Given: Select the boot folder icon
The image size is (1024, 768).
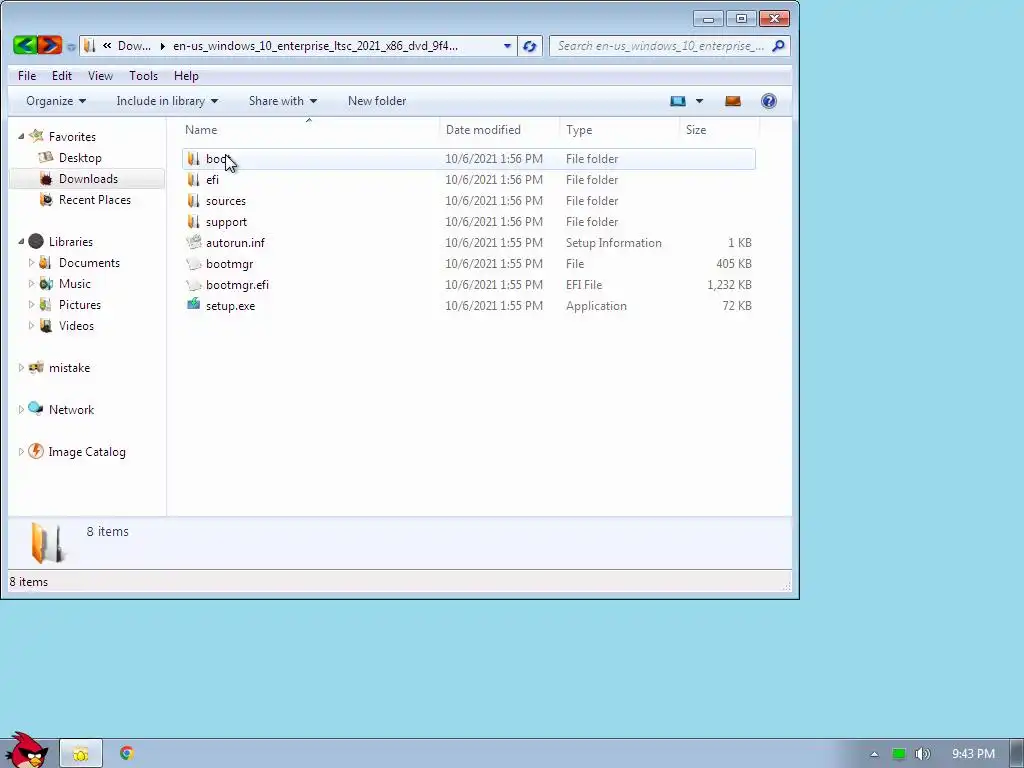Looking at the screenshot, I should [193, 159].
